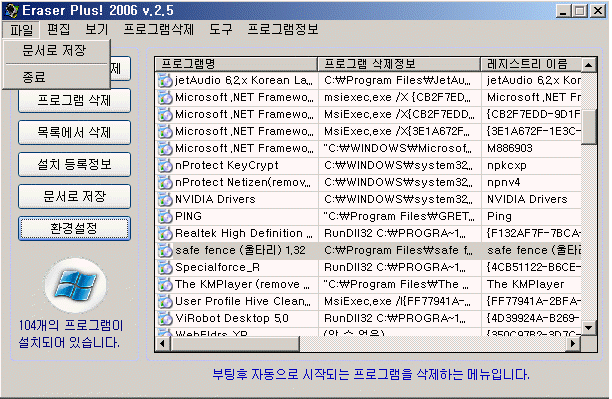612x399 pixels.
Task: Sort by 레지스트리 이름 column header
Action: 531,64
